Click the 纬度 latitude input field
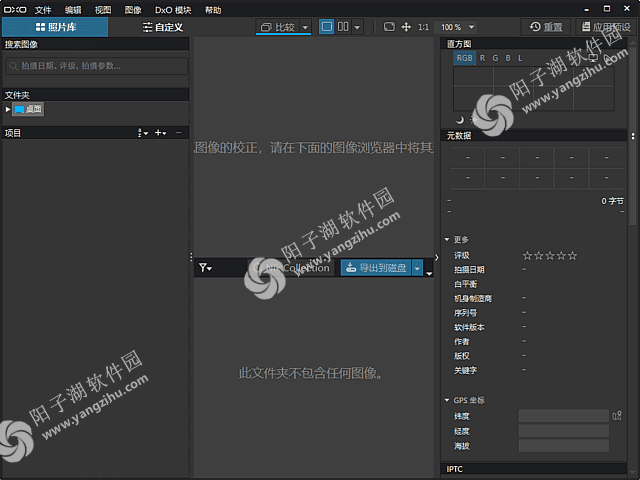 pos(564,416)
